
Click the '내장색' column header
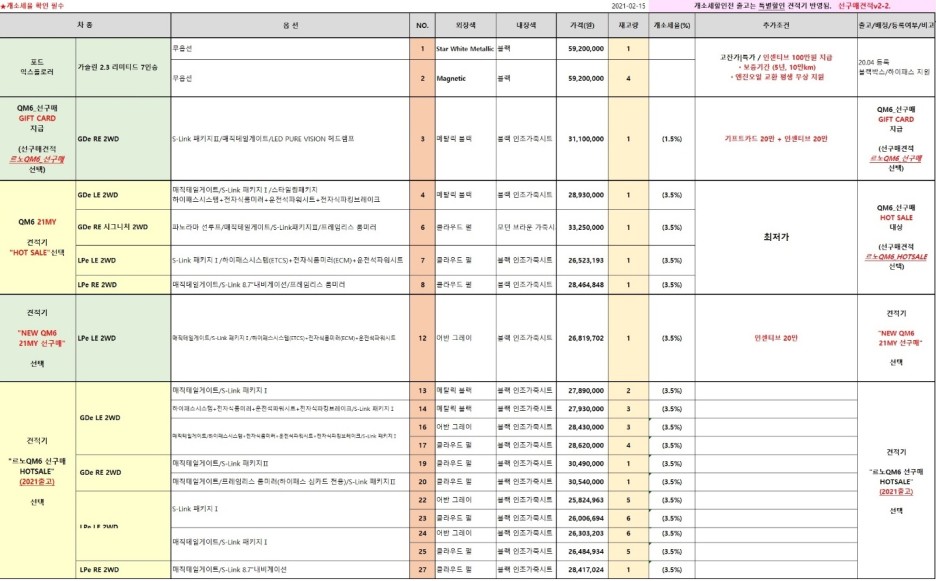(x=526, y=26)
